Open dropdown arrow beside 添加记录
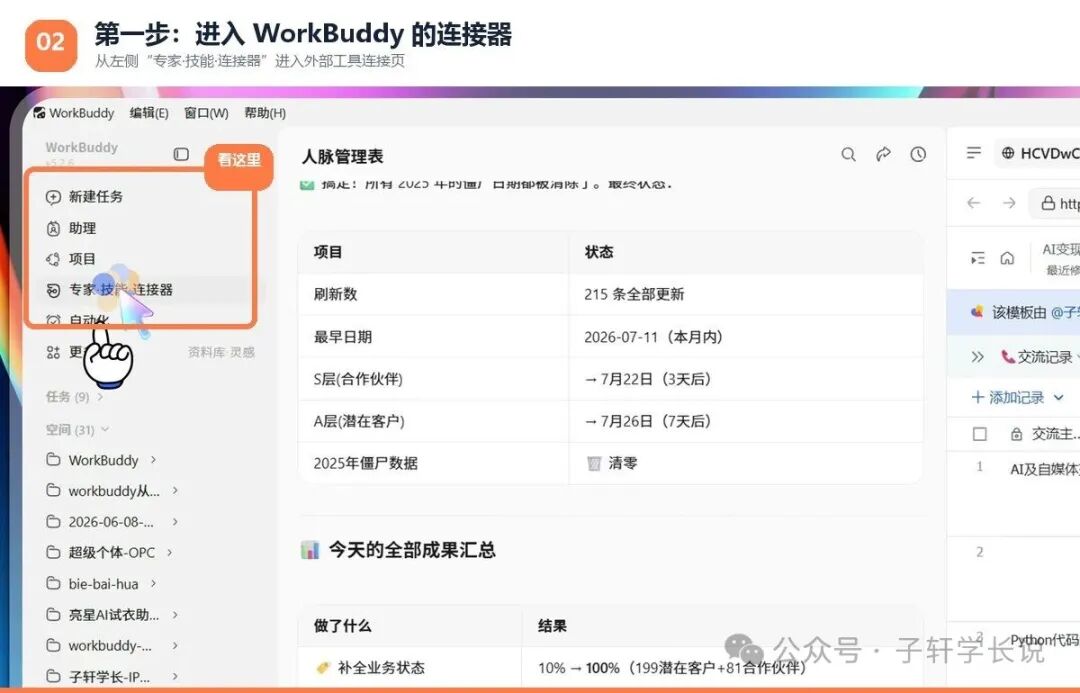The height and width of the screenshot is (693, 1080). point(1059,397)
